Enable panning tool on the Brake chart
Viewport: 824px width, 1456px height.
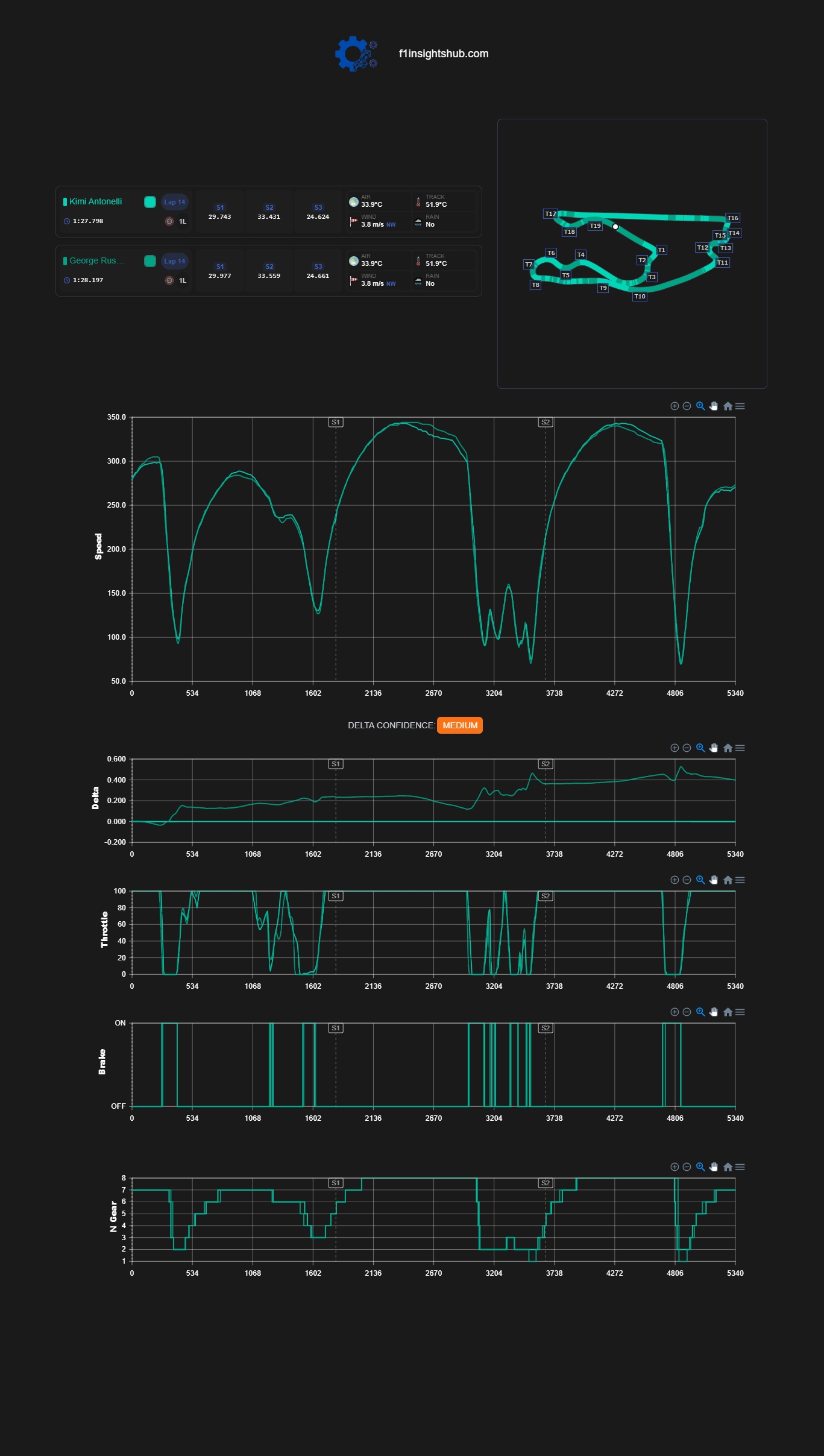pyautogui.click(x=714, y=1012)
